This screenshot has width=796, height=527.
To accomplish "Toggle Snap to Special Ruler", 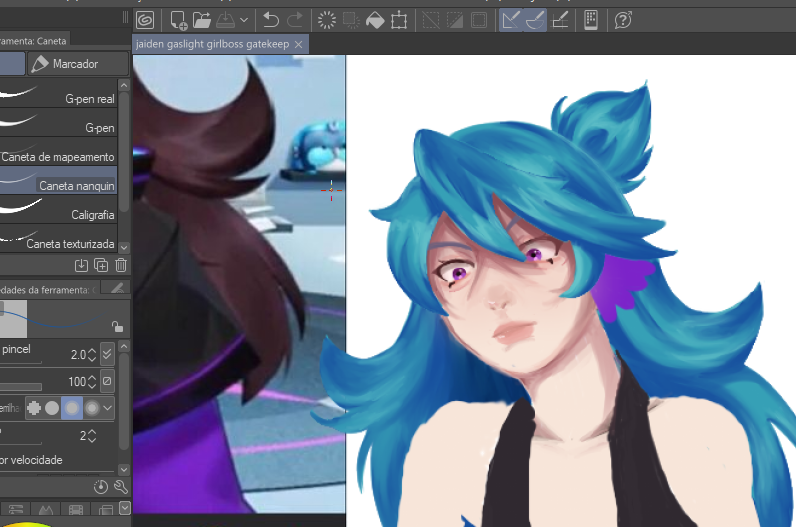I will (535, 20).
